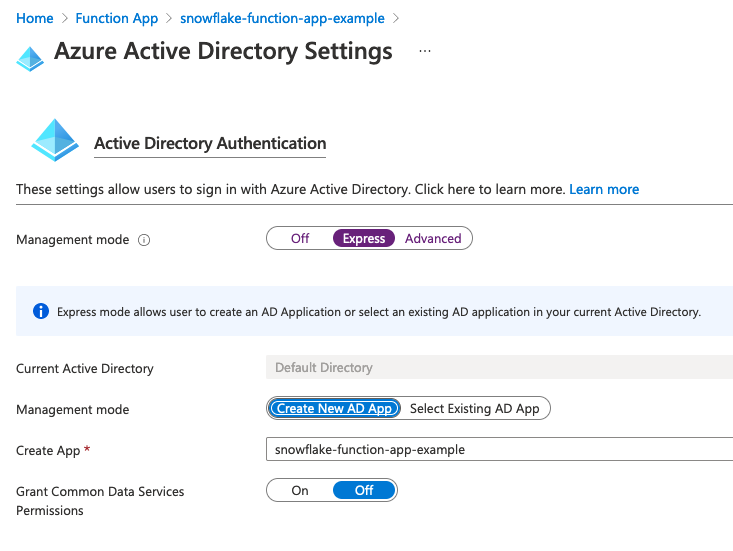
Task: Switch to Advanced management mode
Action: (x=433, y=239)
